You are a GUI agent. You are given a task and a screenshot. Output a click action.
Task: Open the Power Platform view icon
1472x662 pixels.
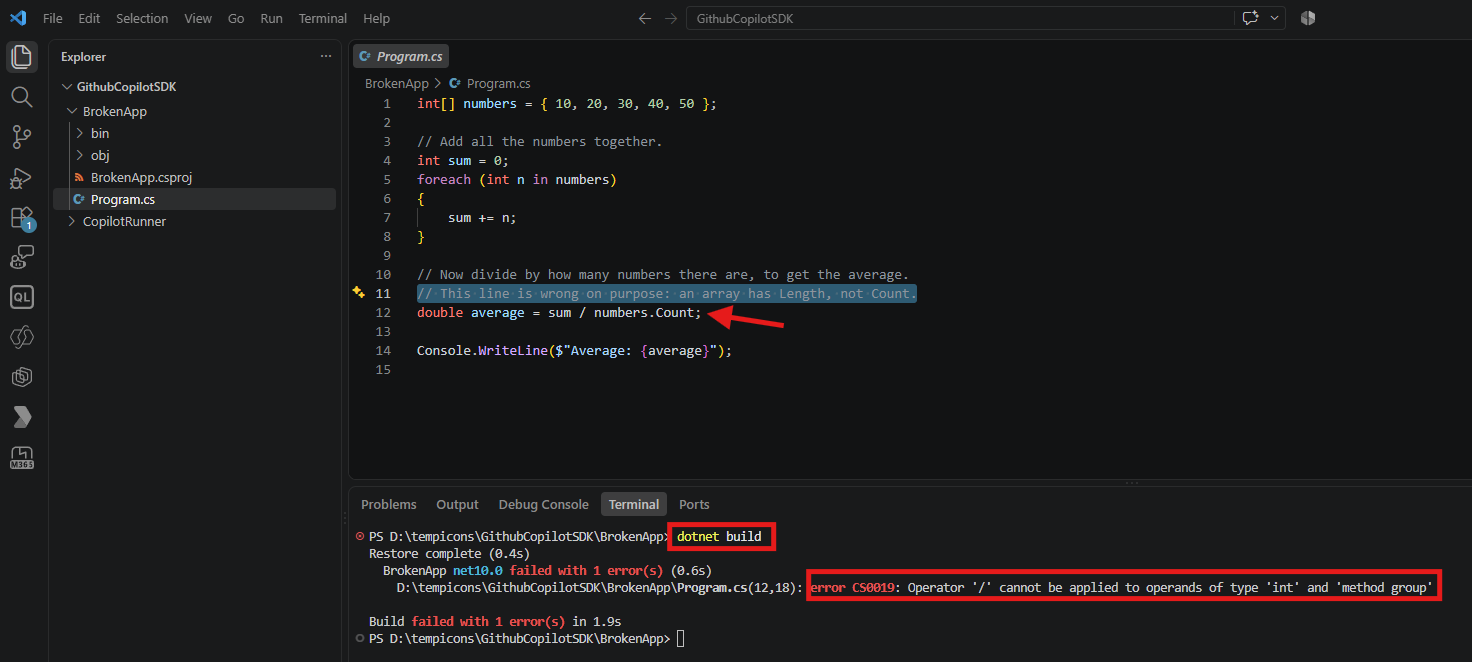pyautogui.click(x=21, y=337)
